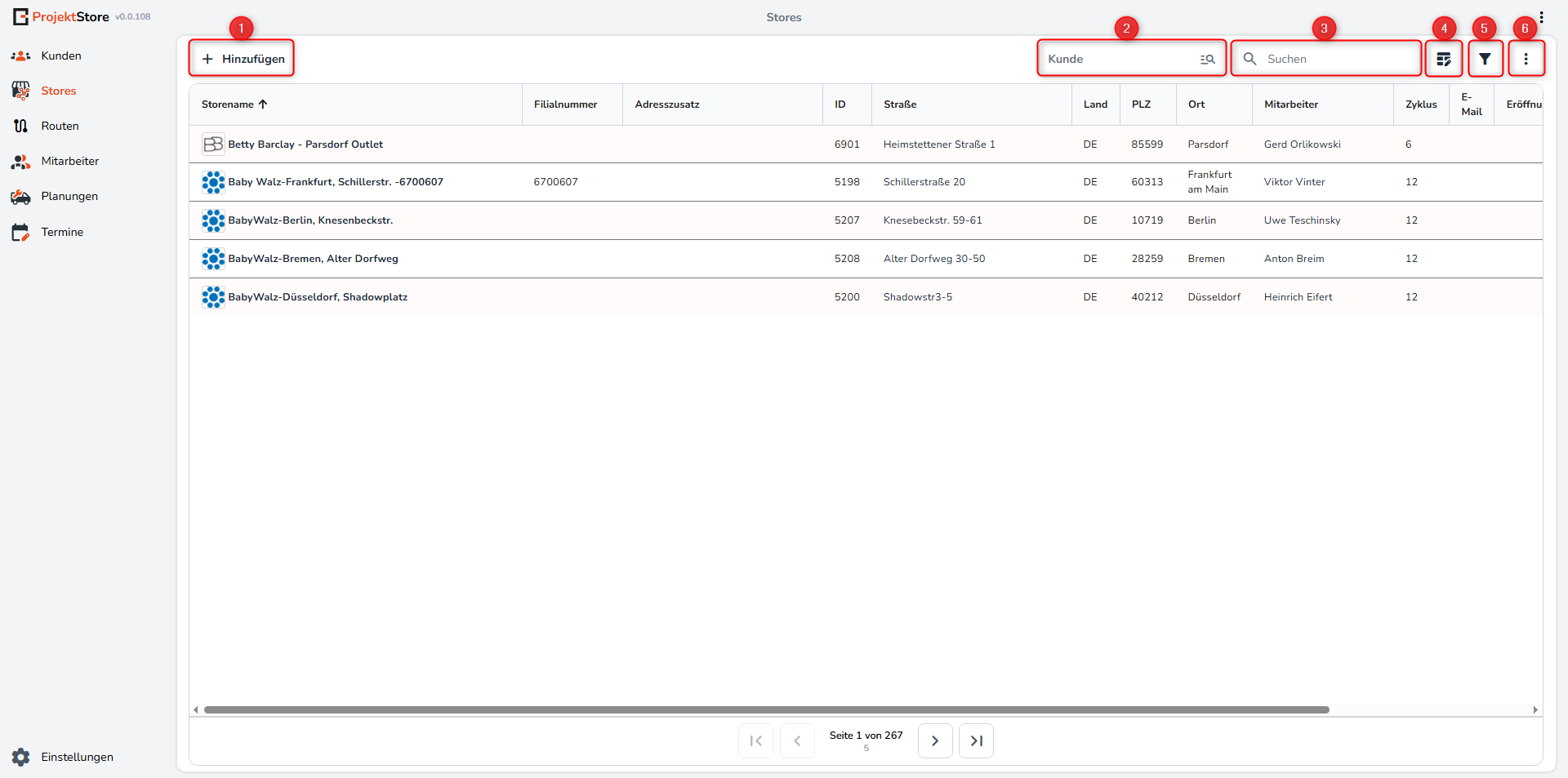This screenshot has height=778, width=1568.
Task: Open the top-right vertical dots menu
Action: click(1541, 17)
